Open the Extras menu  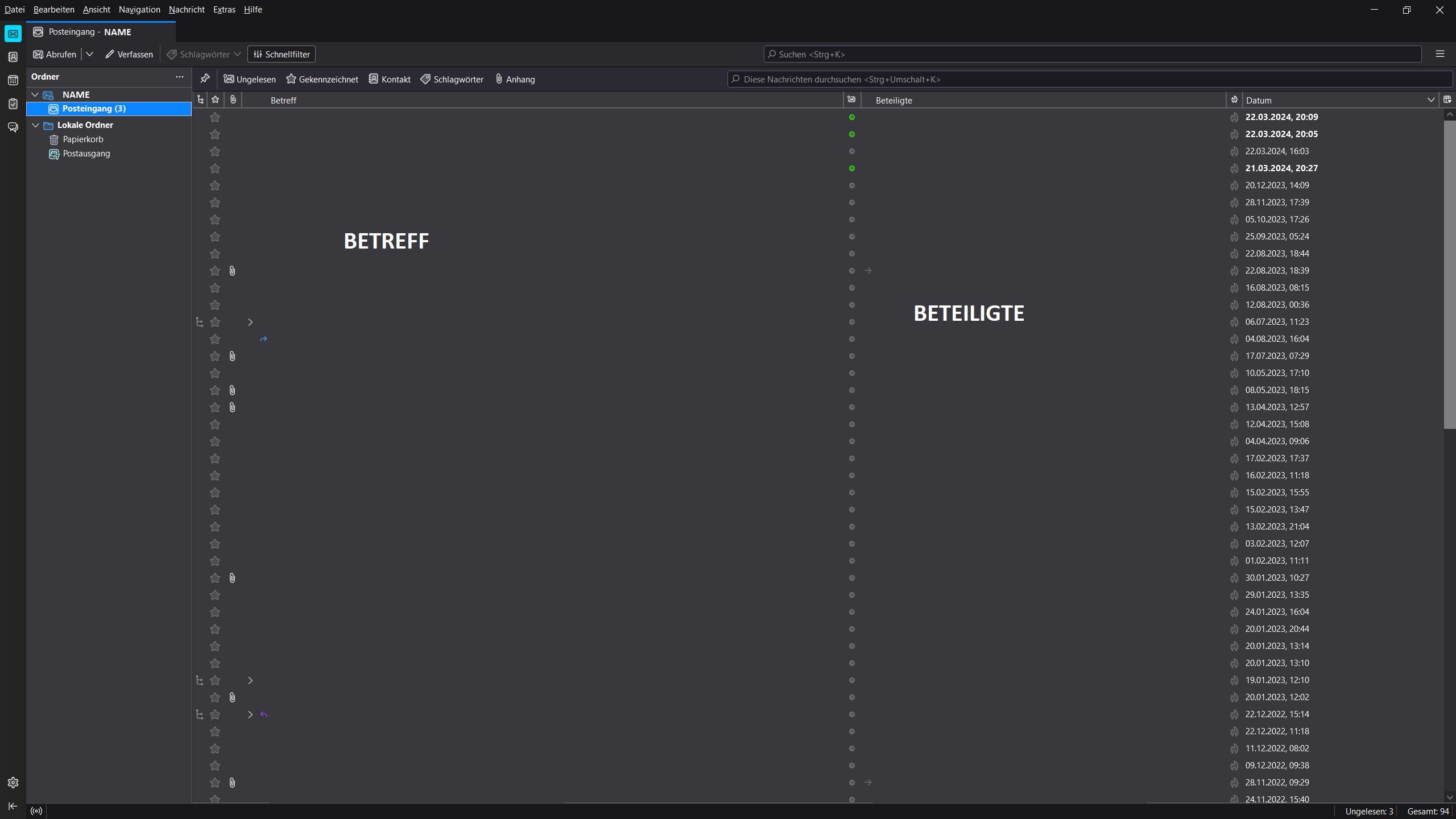click(x=224, y=10)
